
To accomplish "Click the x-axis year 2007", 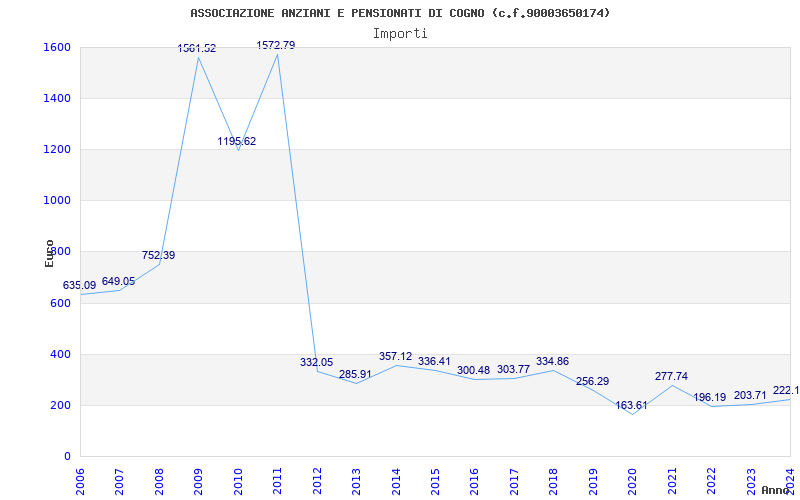I will 119,481.
